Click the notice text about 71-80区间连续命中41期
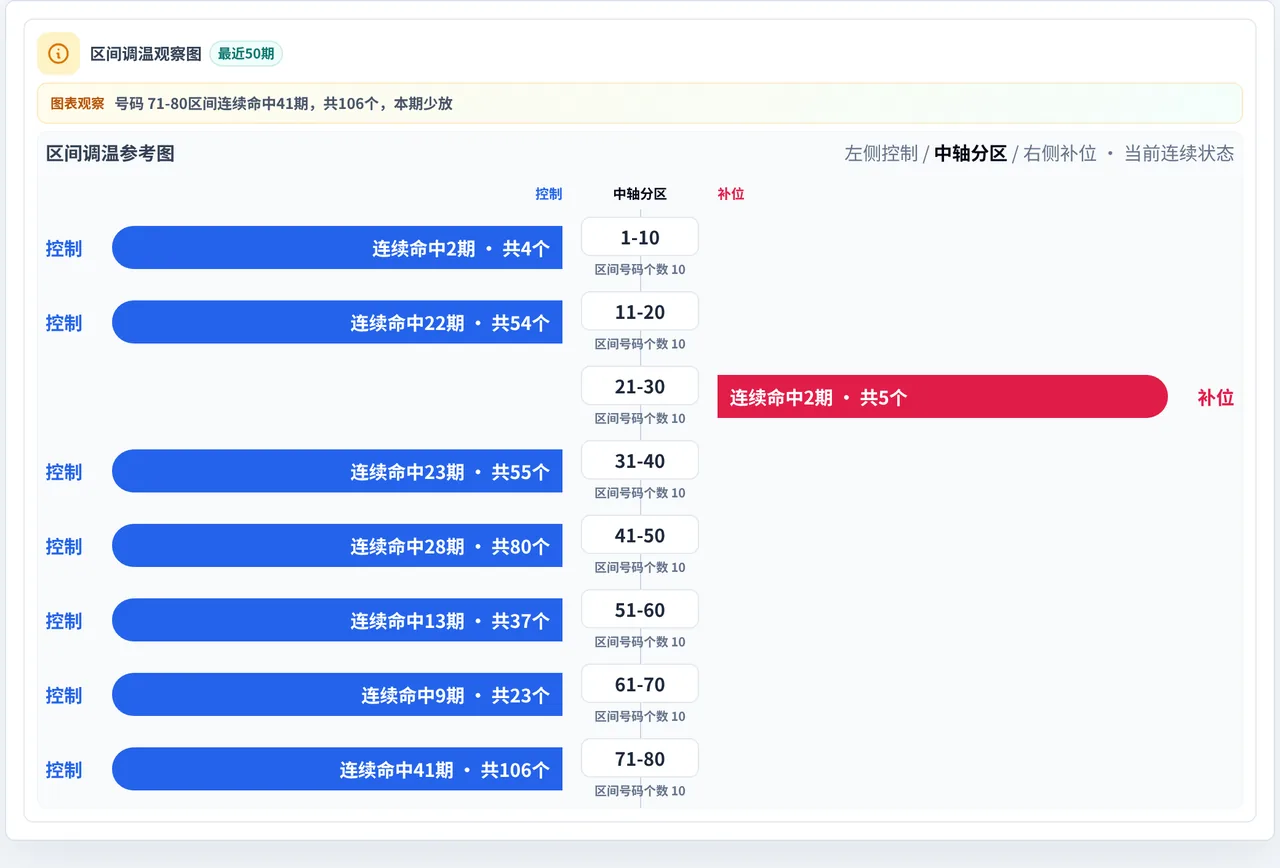The width and height of the screenshot is (1280, 868). coord(284,103)
